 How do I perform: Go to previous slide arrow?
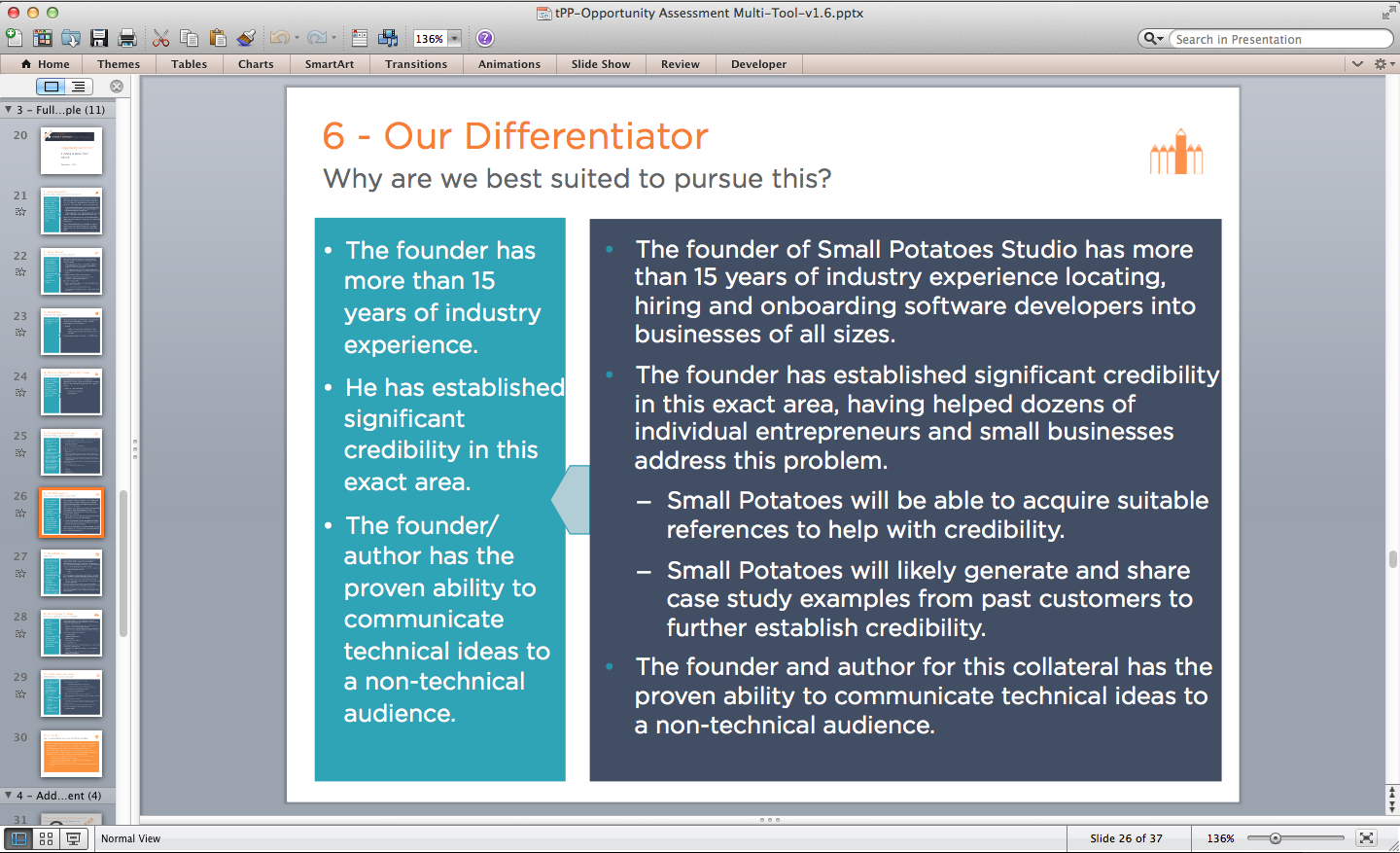(x=1392, y=794)
